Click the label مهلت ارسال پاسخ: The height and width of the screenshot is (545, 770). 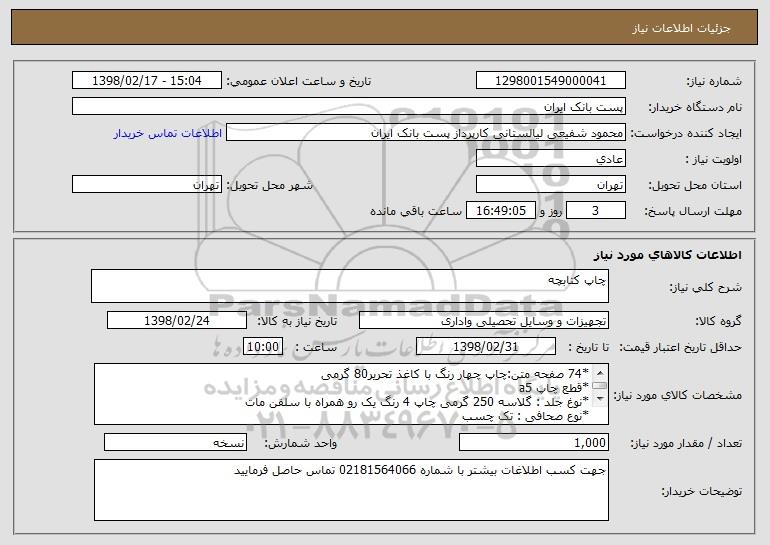(693, 211)
